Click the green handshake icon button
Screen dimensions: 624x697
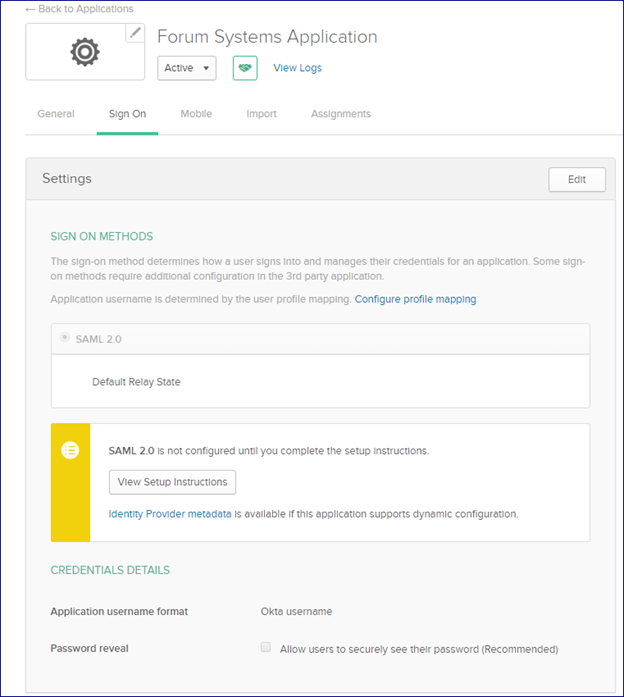tap(245, 68)
